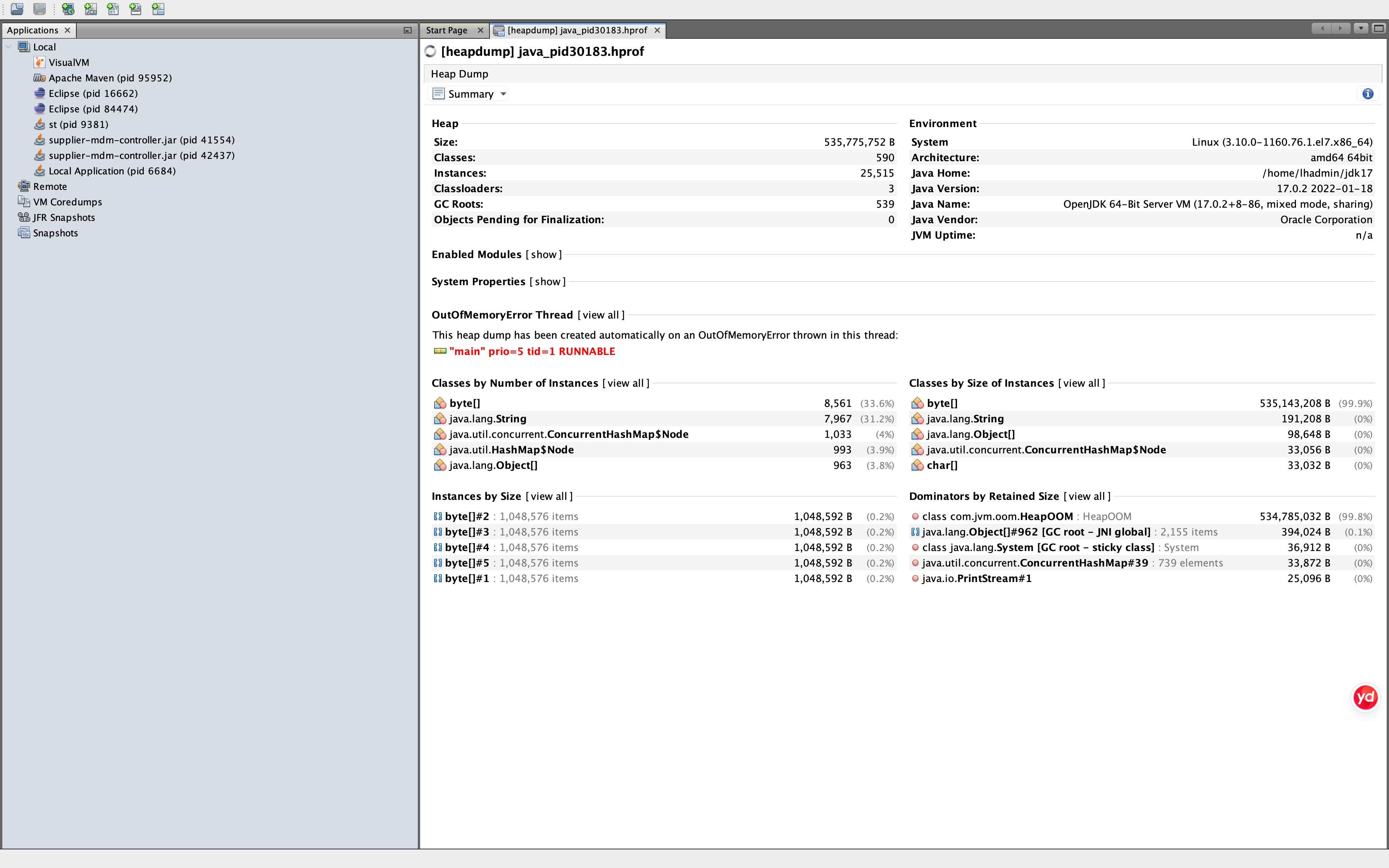Viewport: 1389px width, 868px height.
Task: Open instance byte[]#1
Action: [467, 578]
